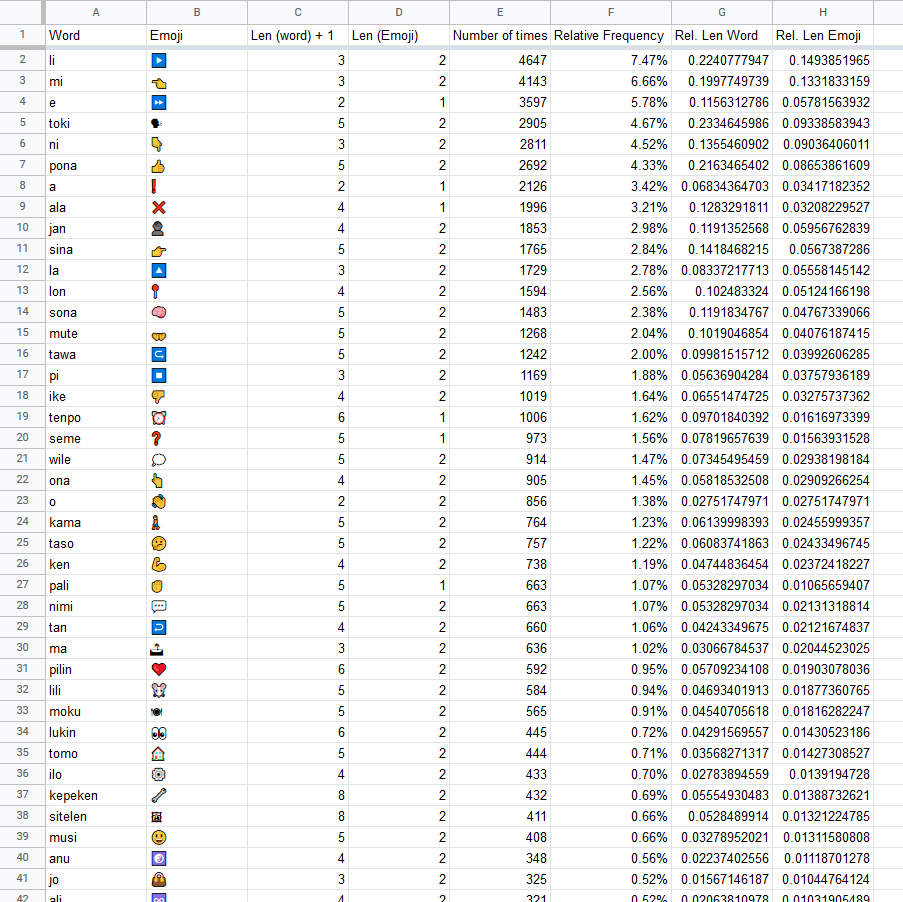Click the 'Rel. Len Word' header cell

point(722,35)
